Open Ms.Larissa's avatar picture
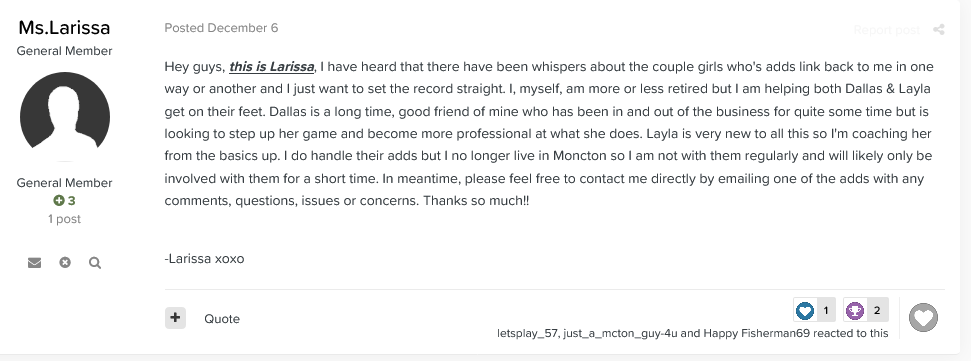This screenshot has height=361, width=971. (x=65, y=116)
